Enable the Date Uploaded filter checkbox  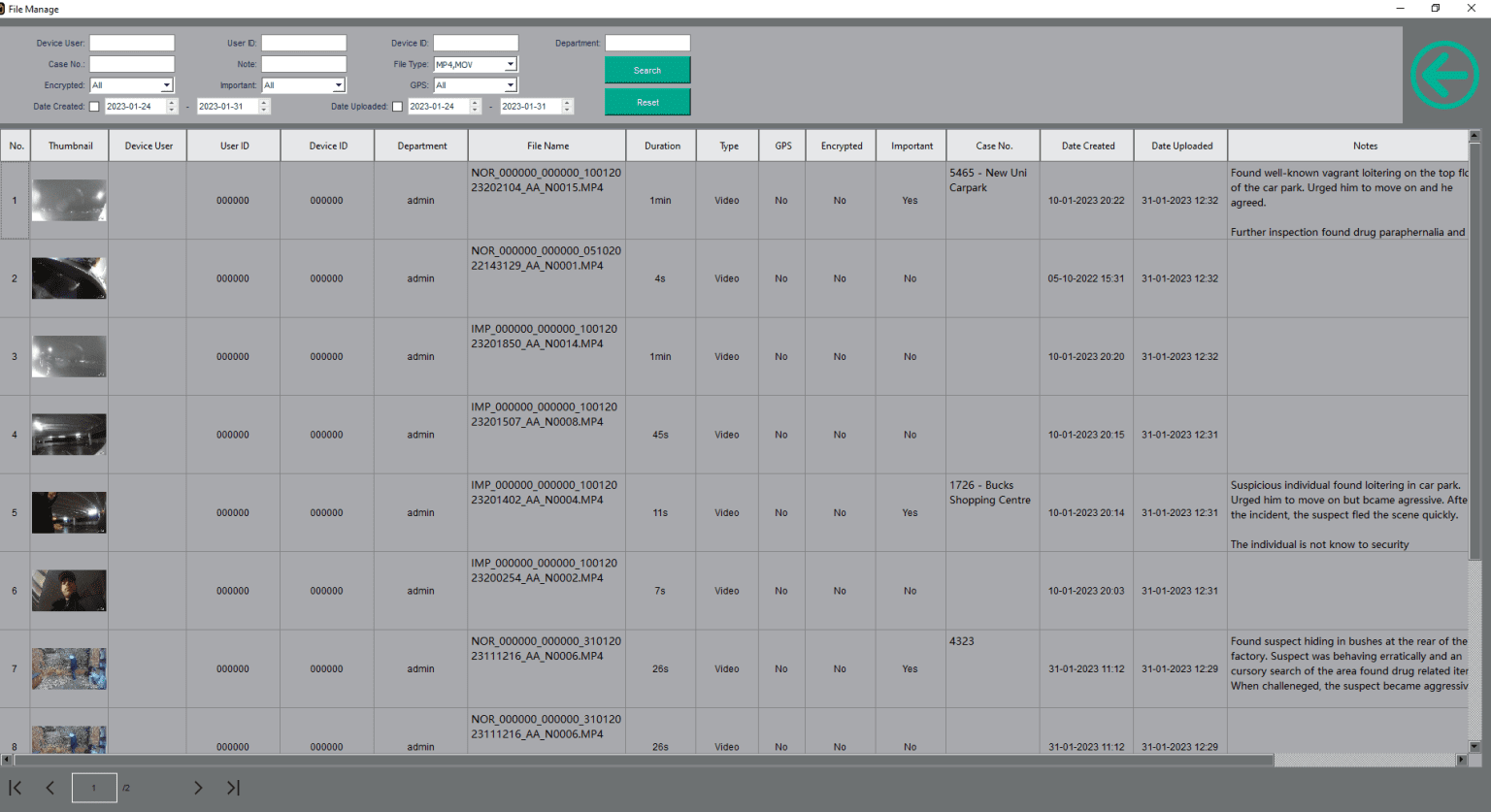click(x=397, y=107)
